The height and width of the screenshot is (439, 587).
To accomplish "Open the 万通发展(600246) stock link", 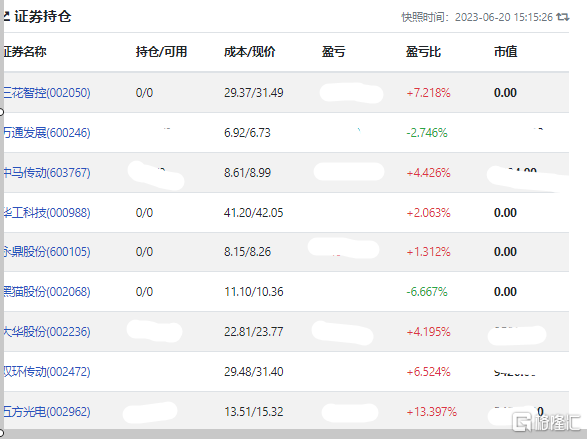I will point(47,132).
